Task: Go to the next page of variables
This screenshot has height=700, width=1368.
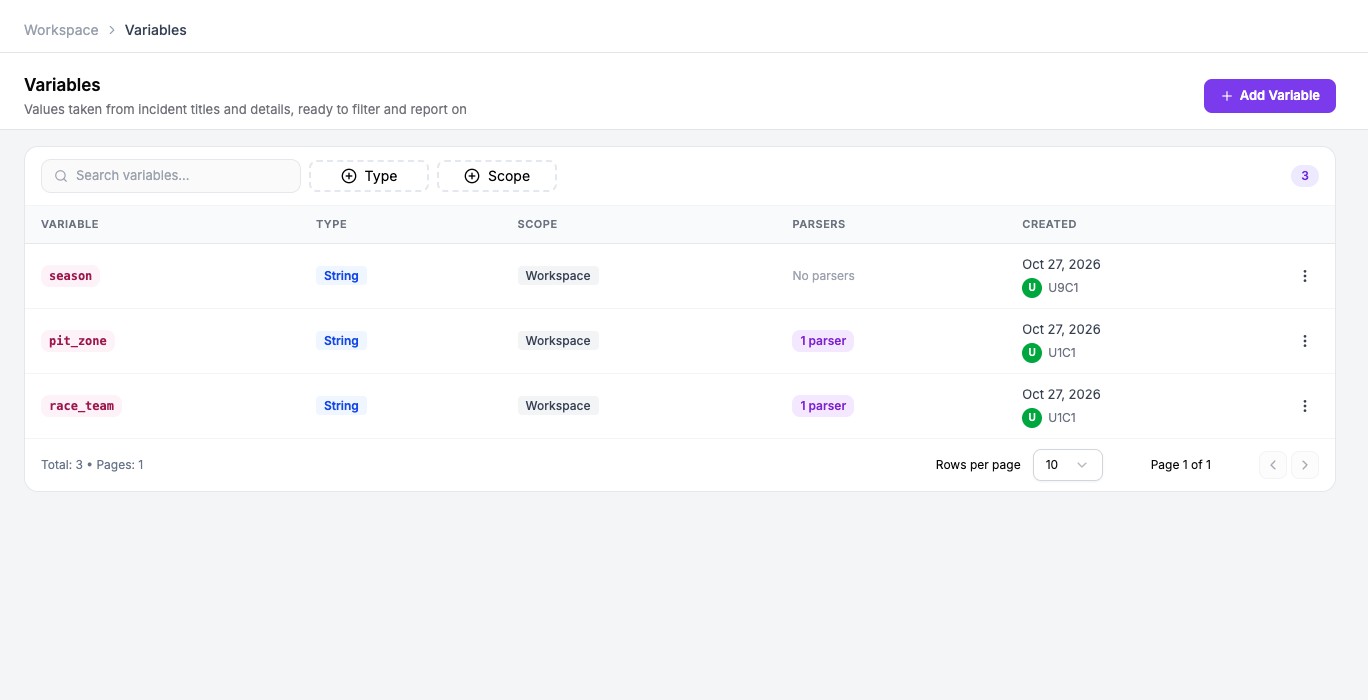Action: click(1305, 465)
